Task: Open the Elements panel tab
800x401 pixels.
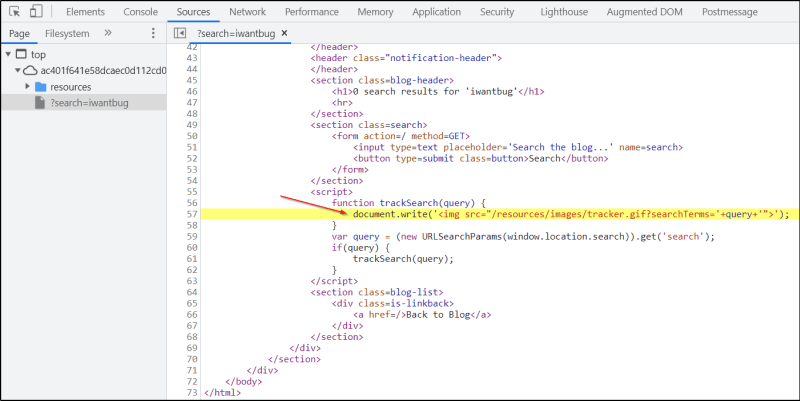Action: [85, 12]
